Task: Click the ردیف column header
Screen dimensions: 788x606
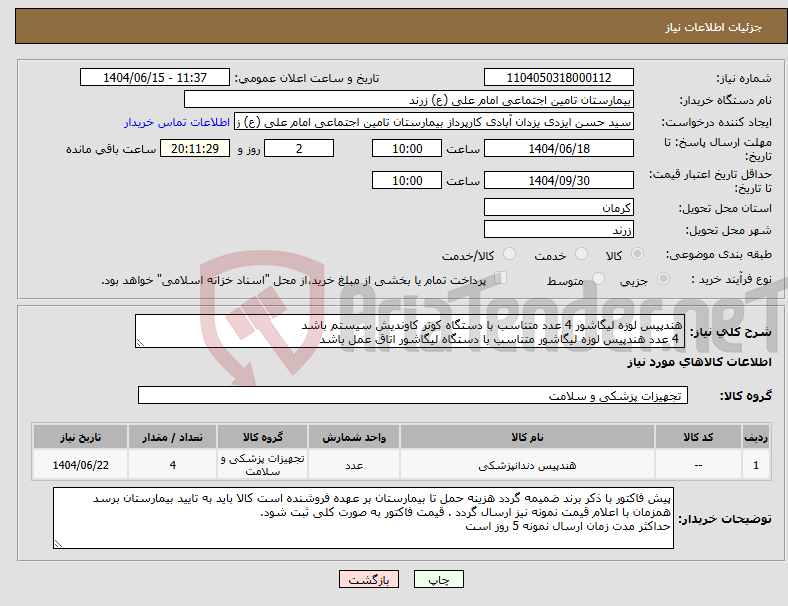Action: point(756,437)
